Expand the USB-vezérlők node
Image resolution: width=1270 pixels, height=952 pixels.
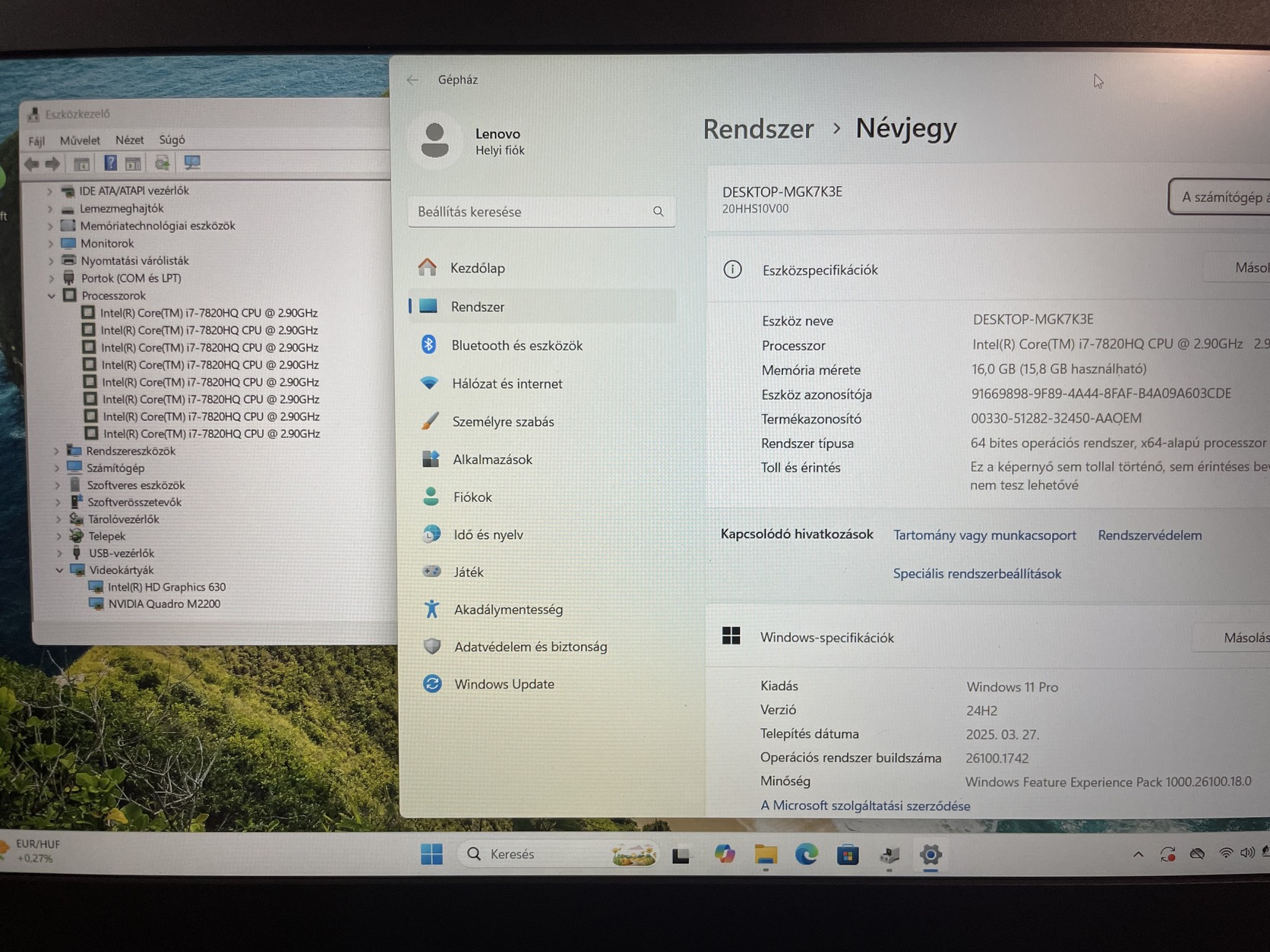[59, 553]
